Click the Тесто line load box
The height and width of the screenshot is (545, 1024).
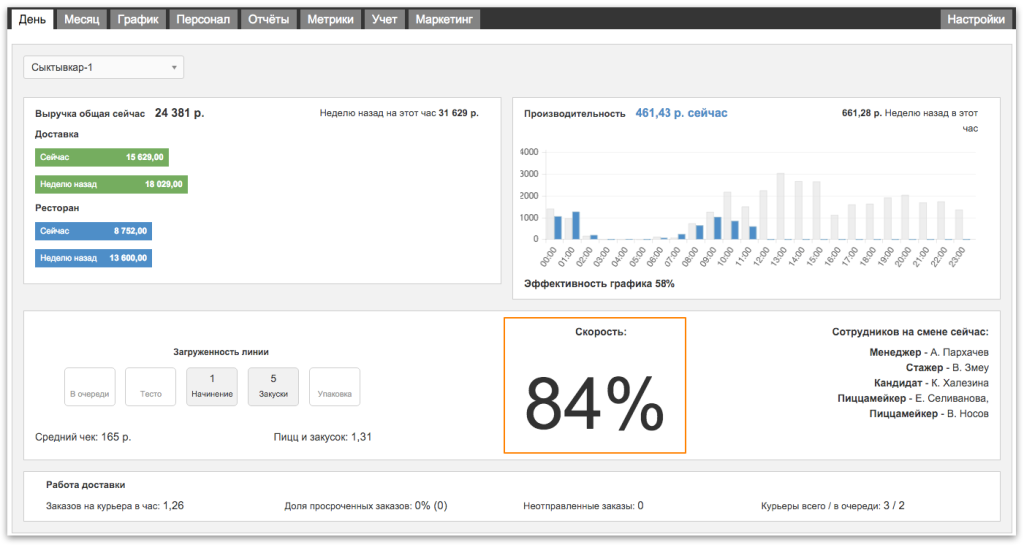coord(151,386)
